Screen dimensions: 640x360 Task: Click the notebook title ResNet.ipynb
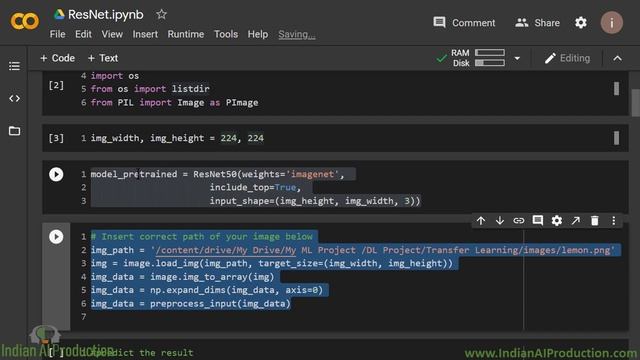(x=106, y=15)
